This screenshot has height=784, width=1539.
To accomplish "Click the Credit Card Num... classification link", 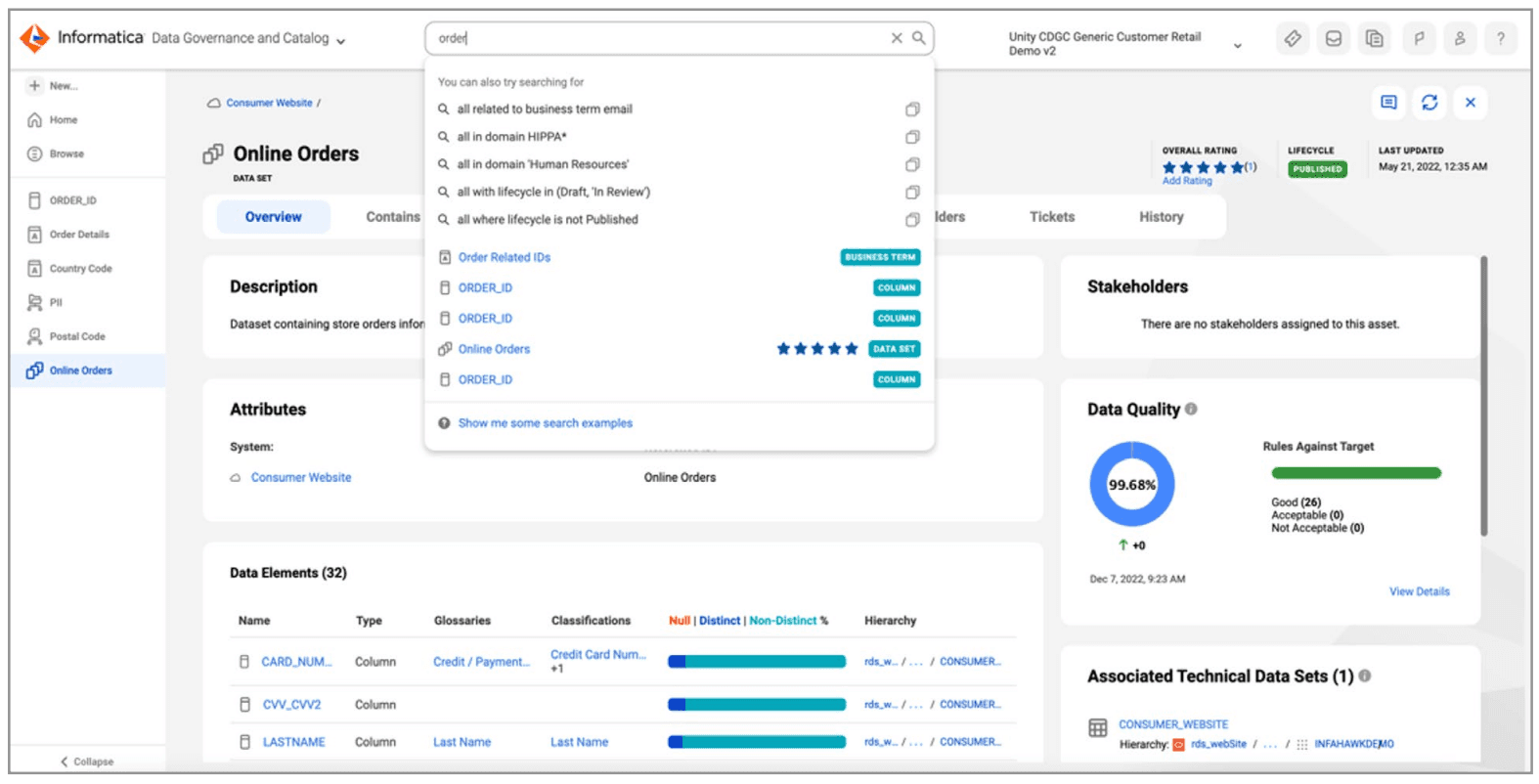I will [597, 655].
